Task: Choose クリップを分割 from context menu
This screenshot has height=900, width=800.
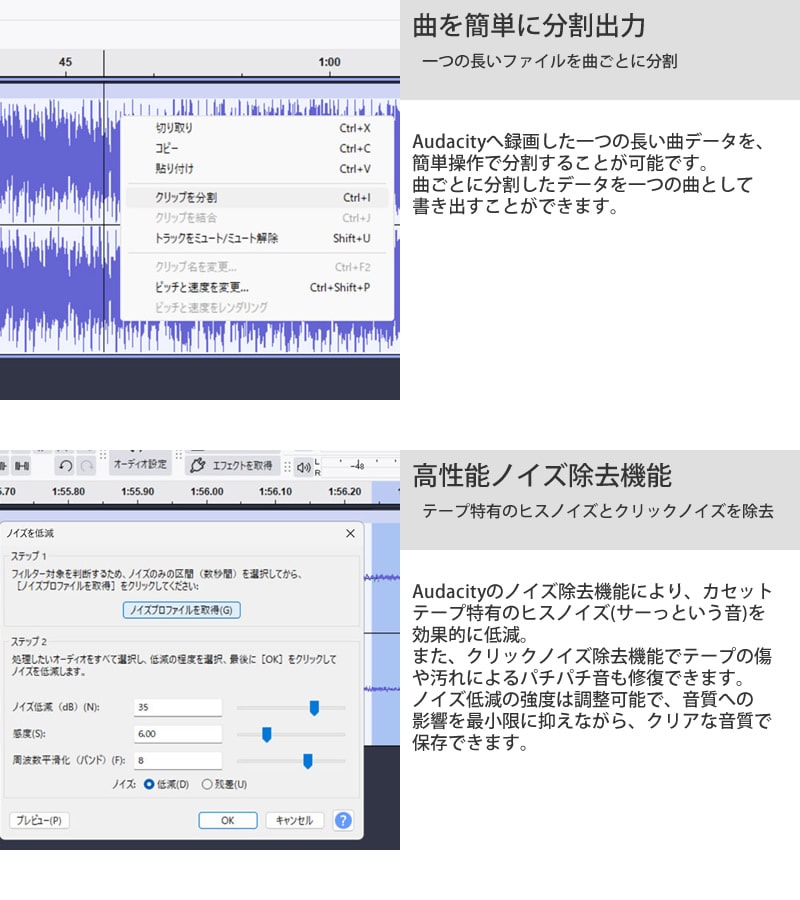Action: point(186,198)
